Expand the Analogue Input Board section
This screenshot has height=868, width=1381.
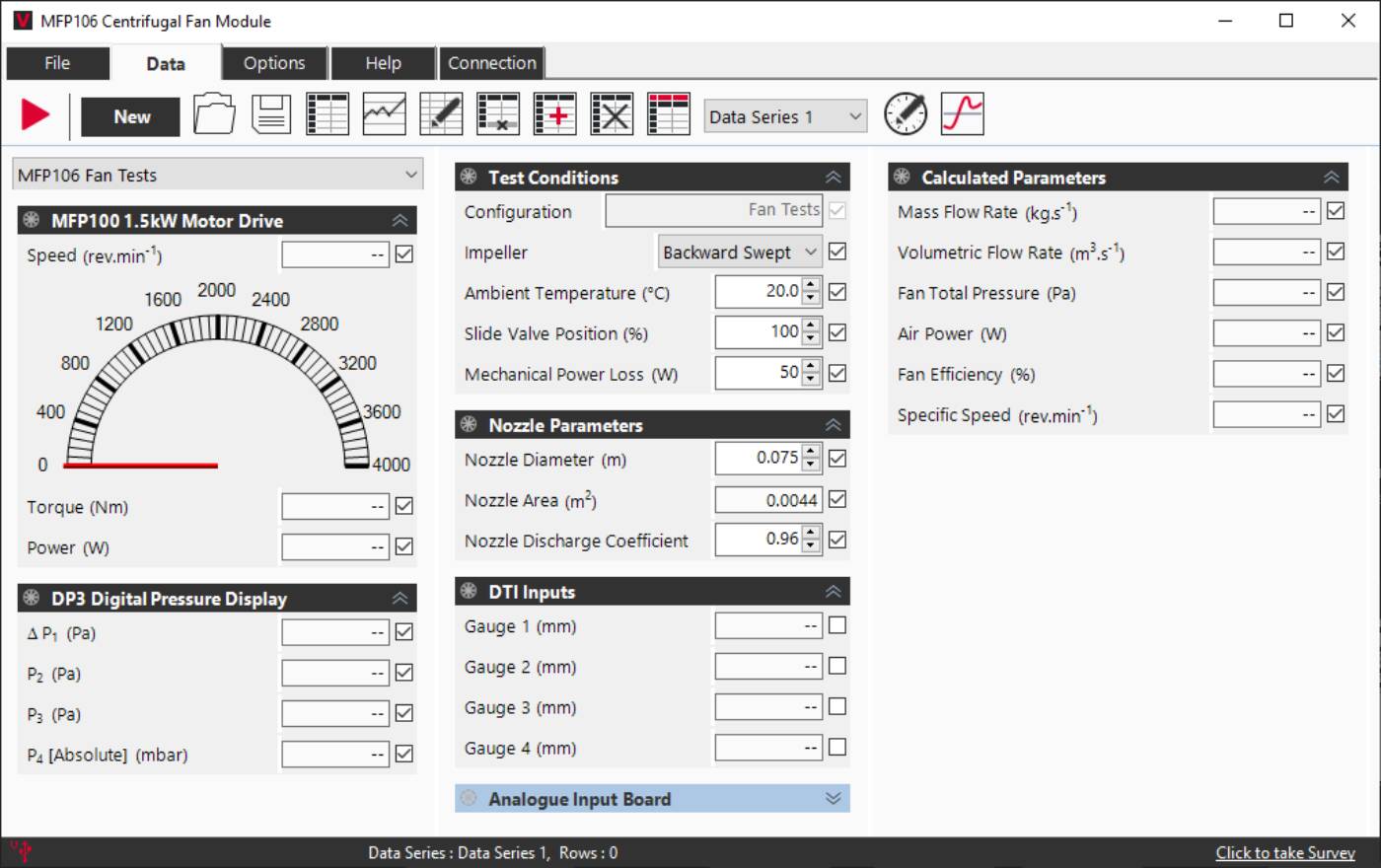(832, 798)
